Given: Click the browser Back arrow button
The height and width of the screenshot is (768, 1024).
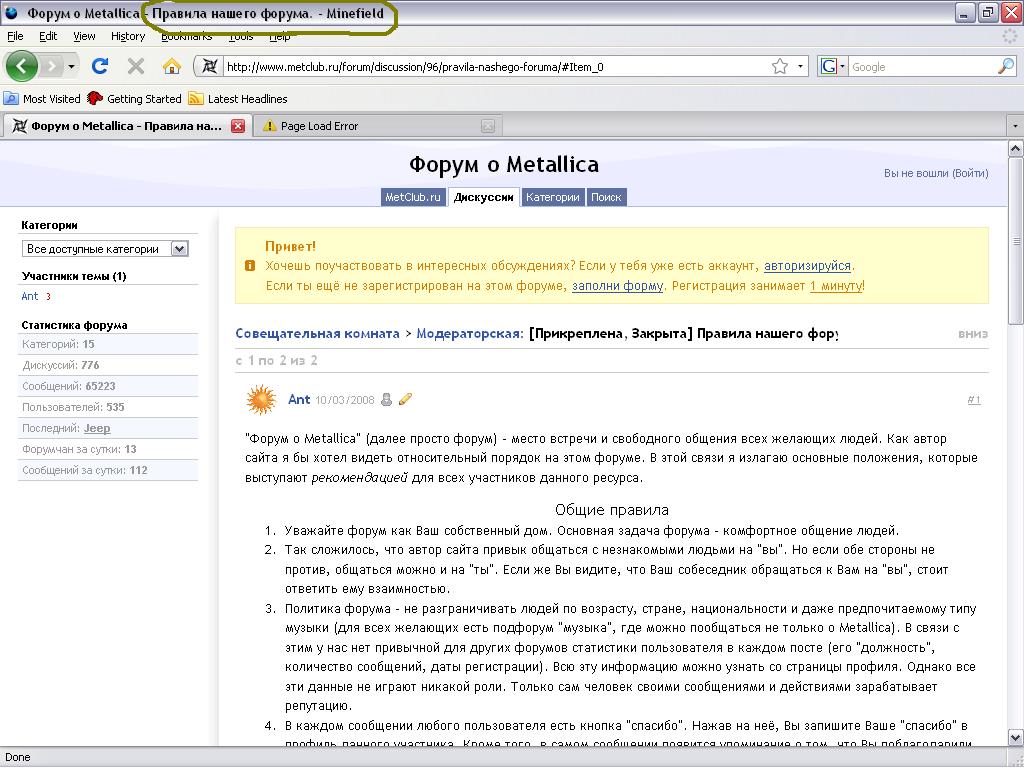Looking at the screenshot, I should 22,67.
